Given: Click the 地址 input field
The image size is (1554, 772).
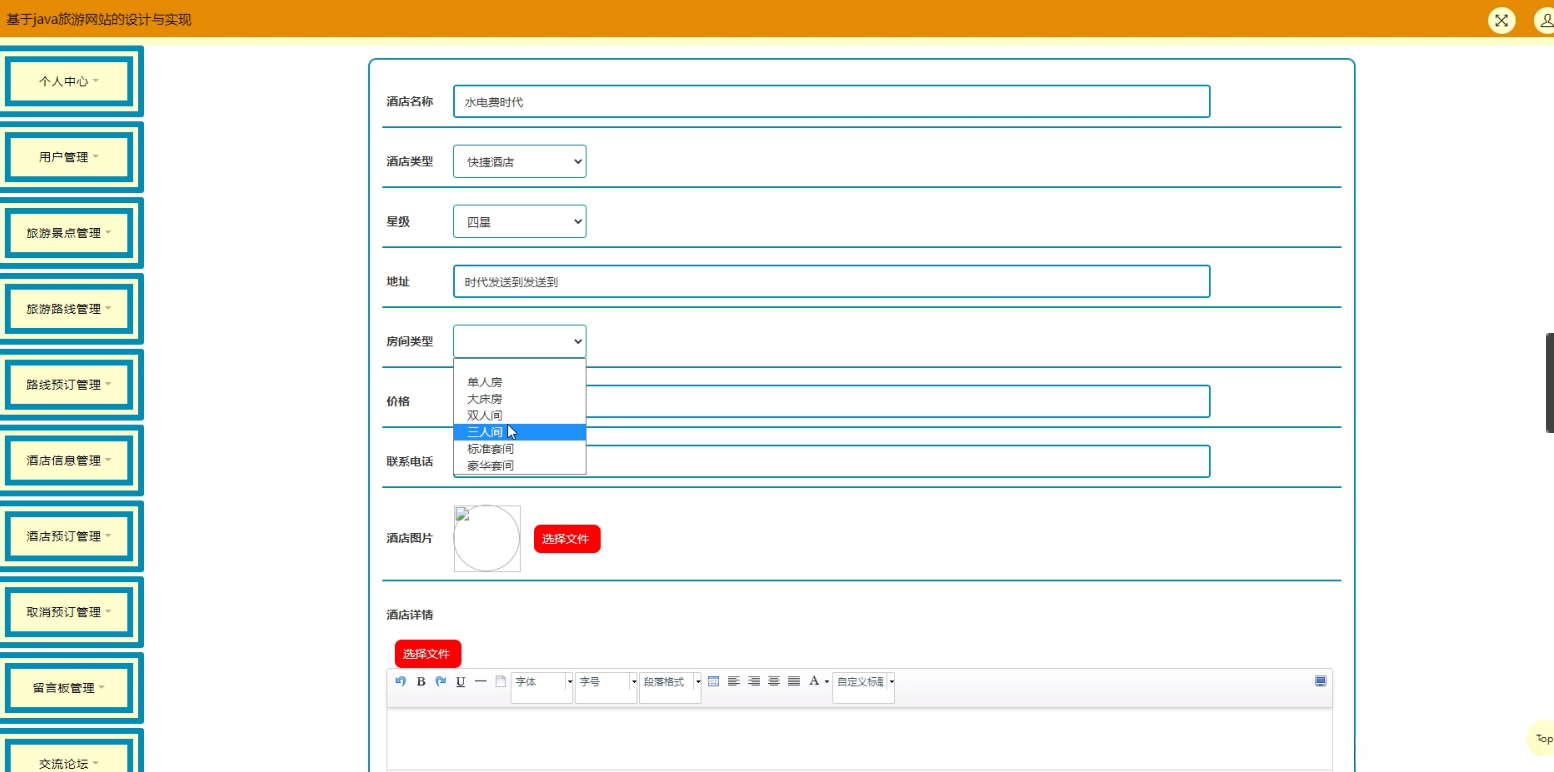Looking at the screenshot, I should coord(831,281).
